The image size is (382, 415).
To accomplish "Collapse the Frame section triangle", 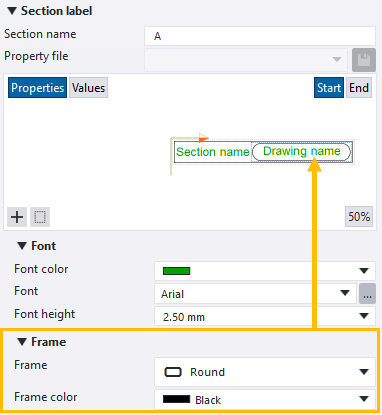I will pos(22,342).
